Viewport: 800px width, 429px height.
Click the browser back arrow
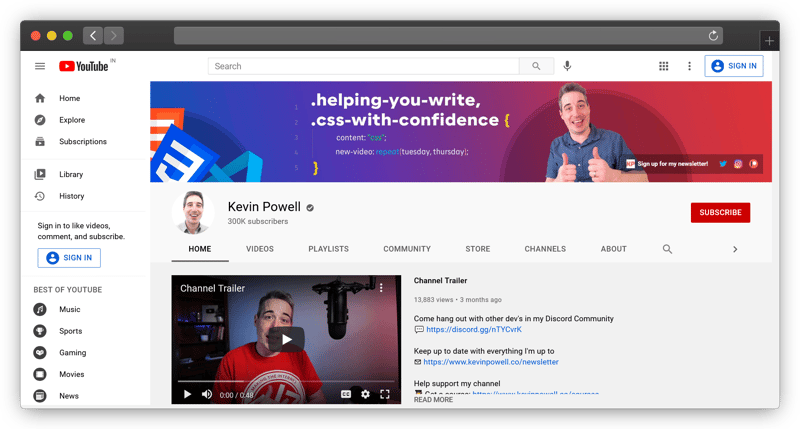93,36
